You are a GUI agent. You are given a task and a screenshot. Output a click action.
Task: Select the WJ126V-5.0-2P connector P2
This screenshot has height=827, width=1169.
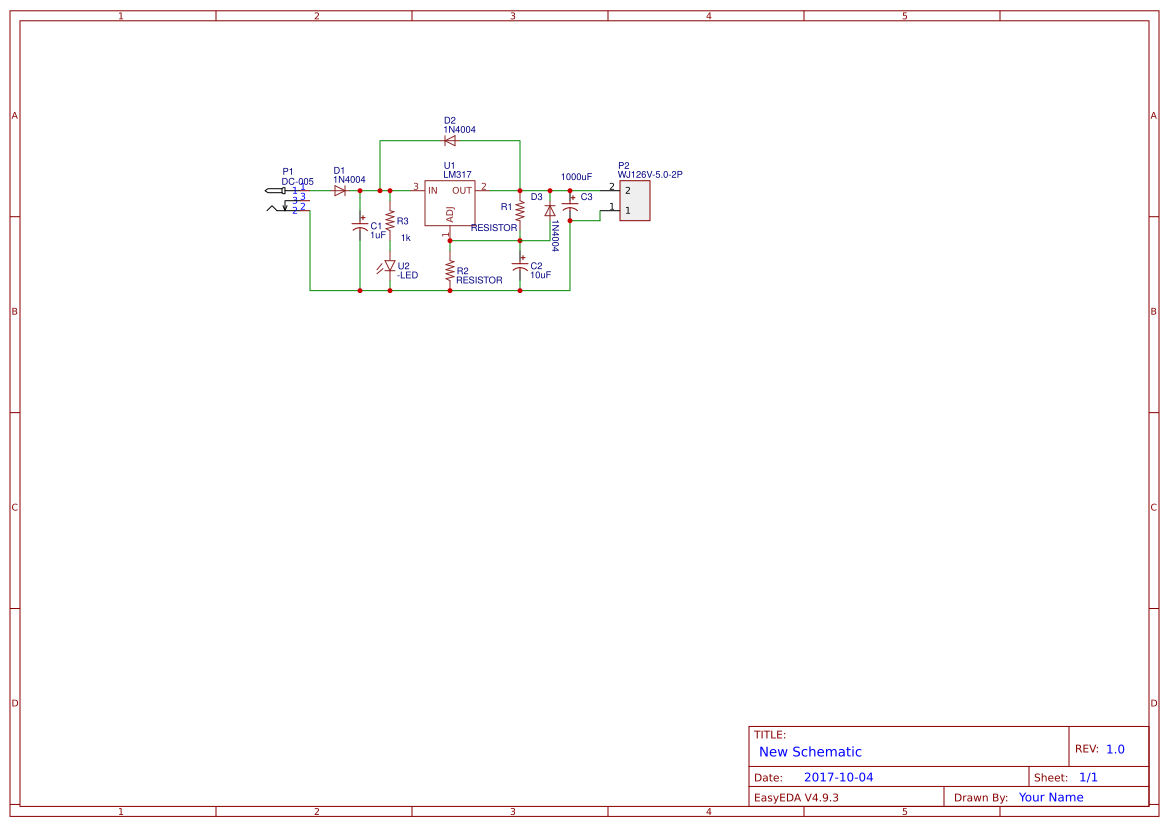(x=634, y=200)
